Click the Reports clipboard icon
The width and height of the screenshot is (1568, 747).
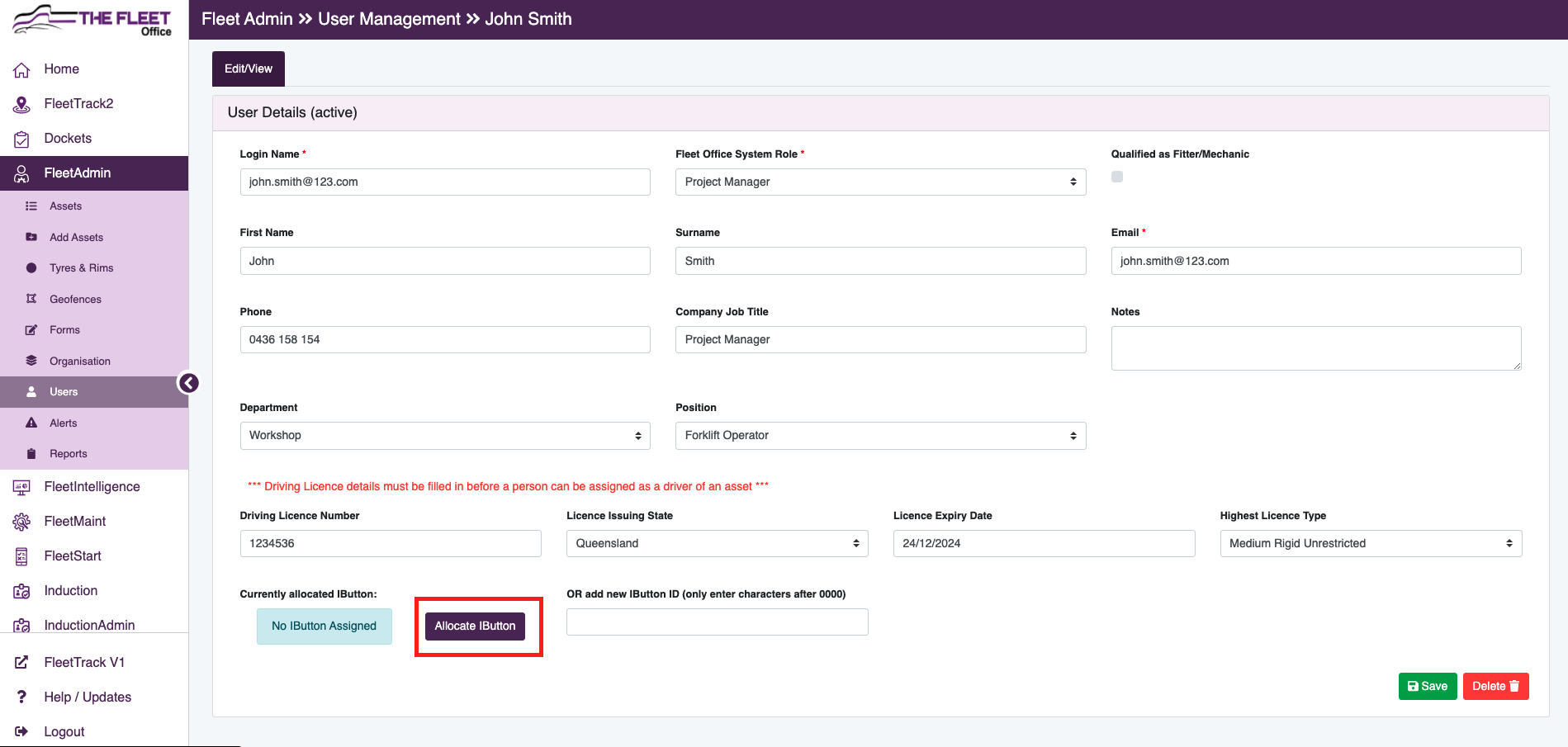(31, 454)
